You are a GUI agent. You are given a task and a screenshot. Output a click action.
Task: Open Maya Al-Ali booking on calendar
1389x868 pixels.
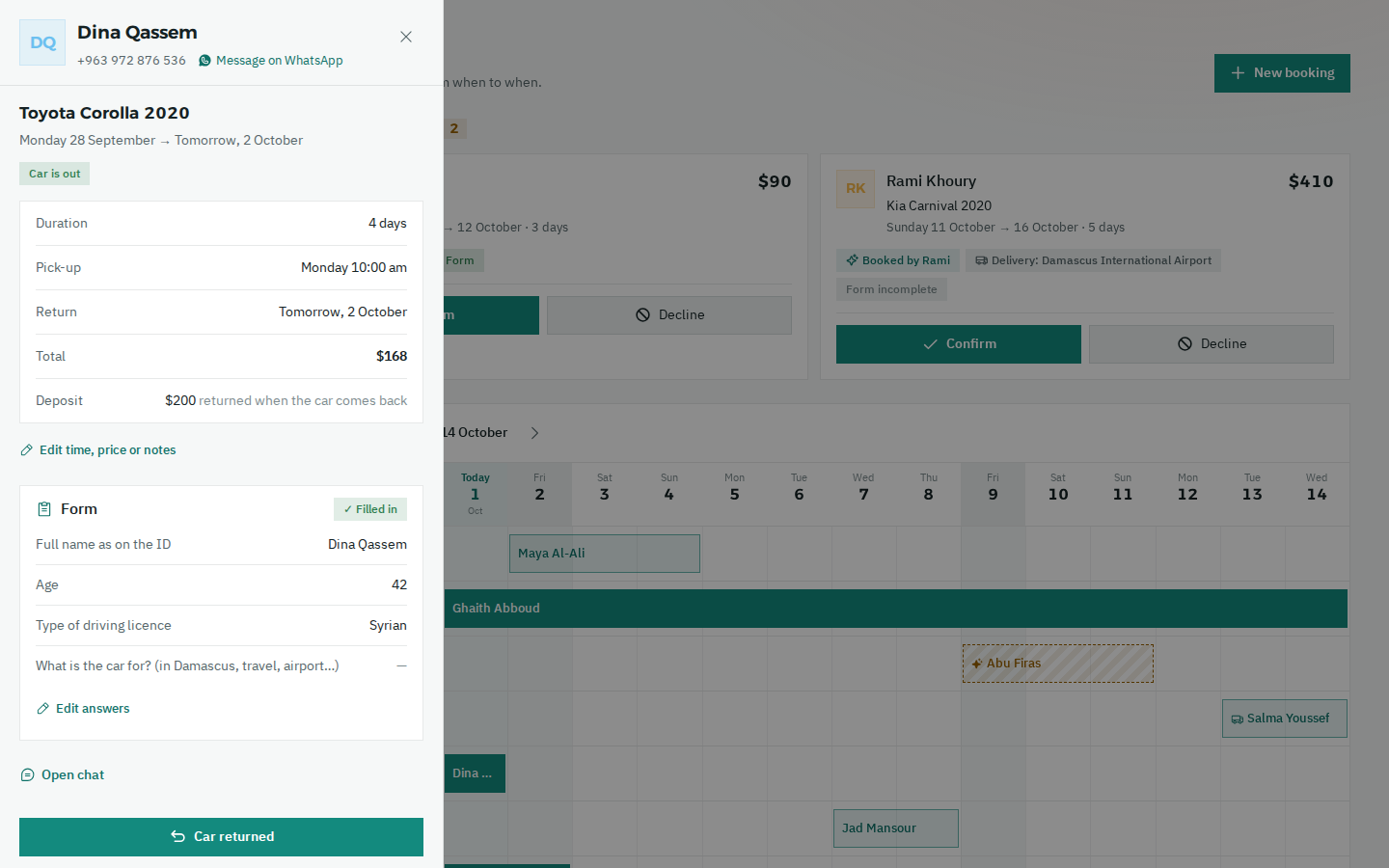(605, 554)
